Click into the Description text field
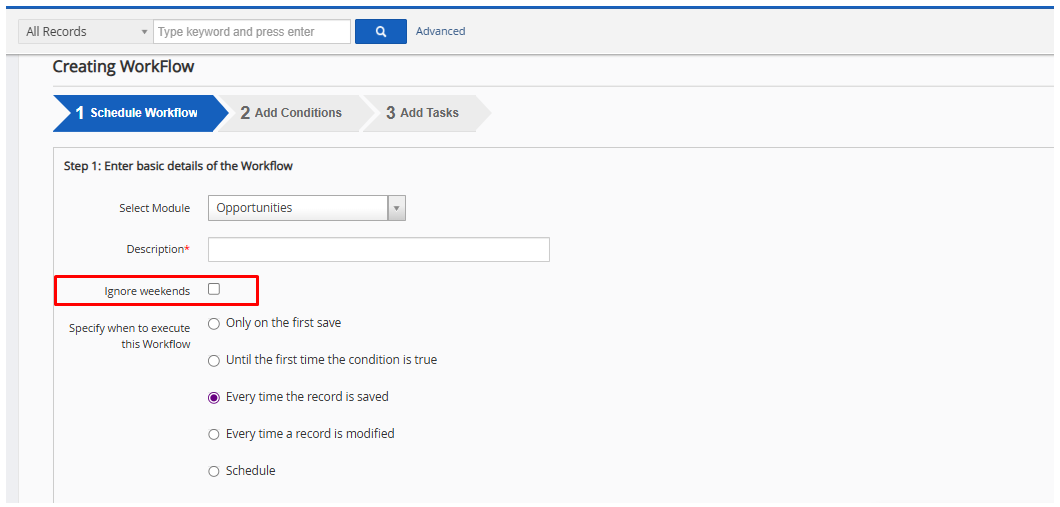The image size is (1060, 507). [x=378, y=249]
